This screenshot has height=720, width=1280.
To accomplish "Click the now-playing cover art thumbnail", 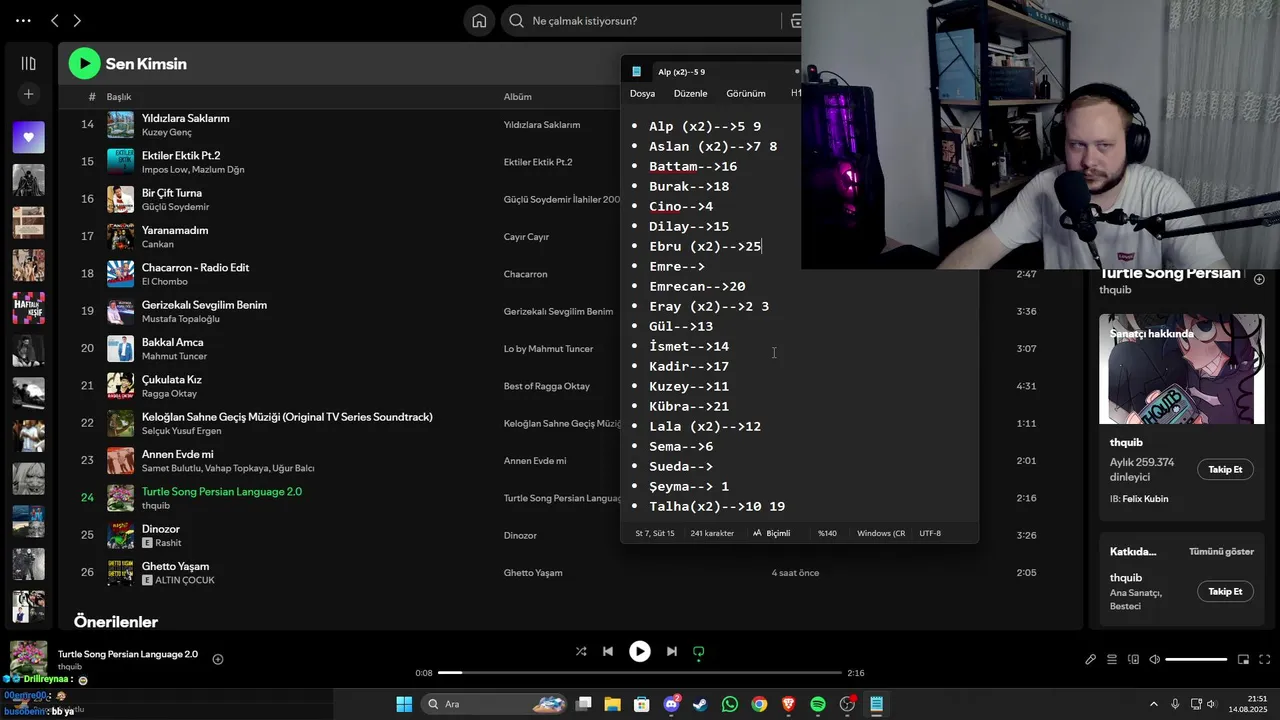I will (28, 660).
